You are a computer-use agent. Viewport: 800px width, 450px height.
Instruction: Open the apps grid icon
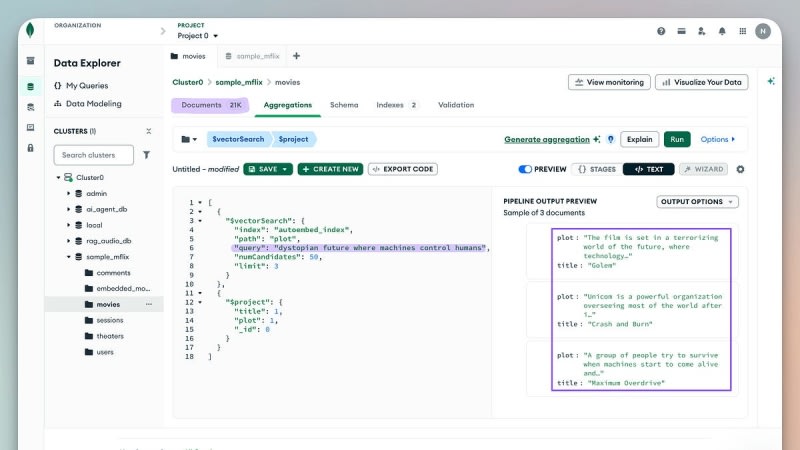tap(742, 31)
